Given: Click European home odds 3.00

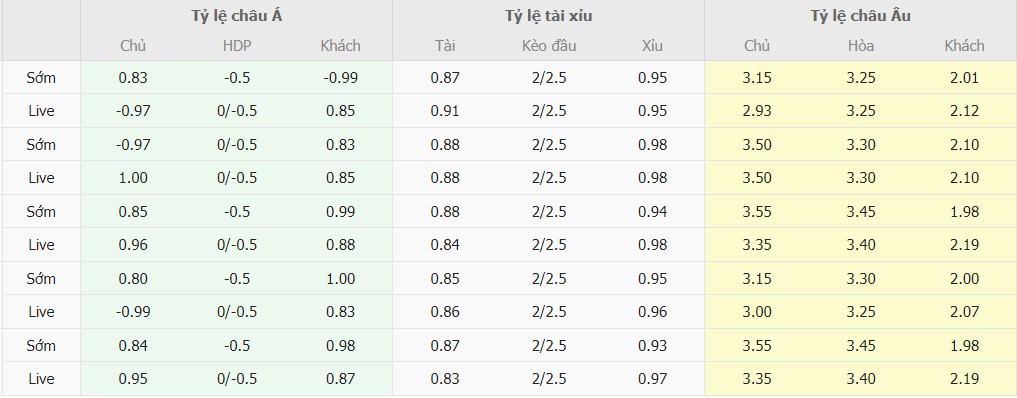Looking at the screenshot, I should [757, 312].
